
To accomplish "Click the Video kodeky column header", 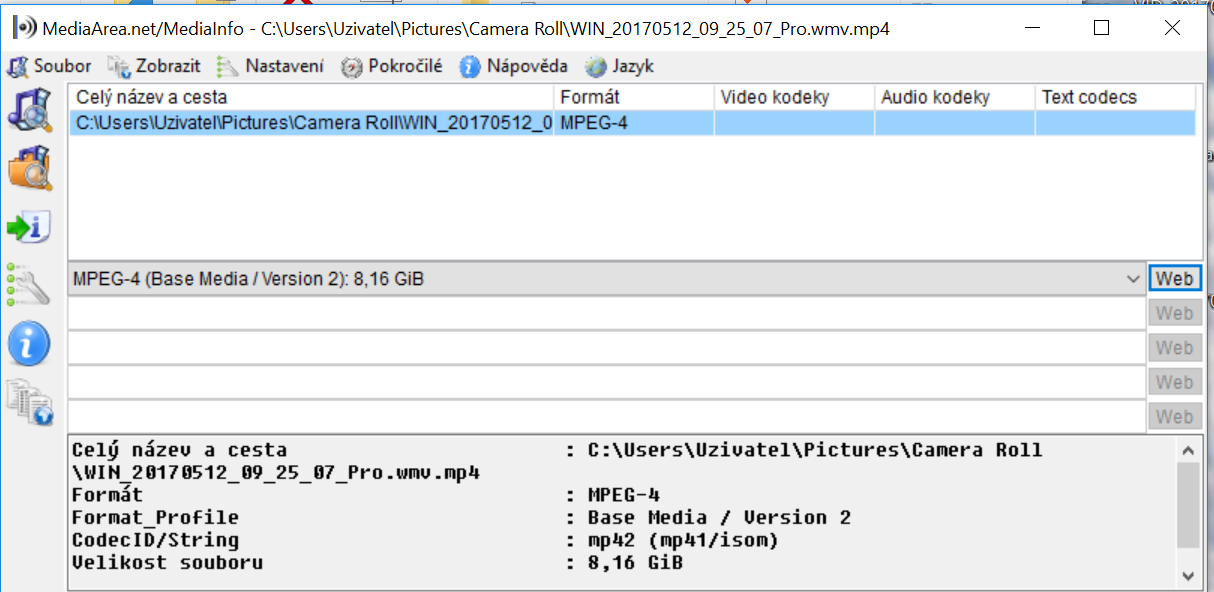I will click(x=794, y=97).
